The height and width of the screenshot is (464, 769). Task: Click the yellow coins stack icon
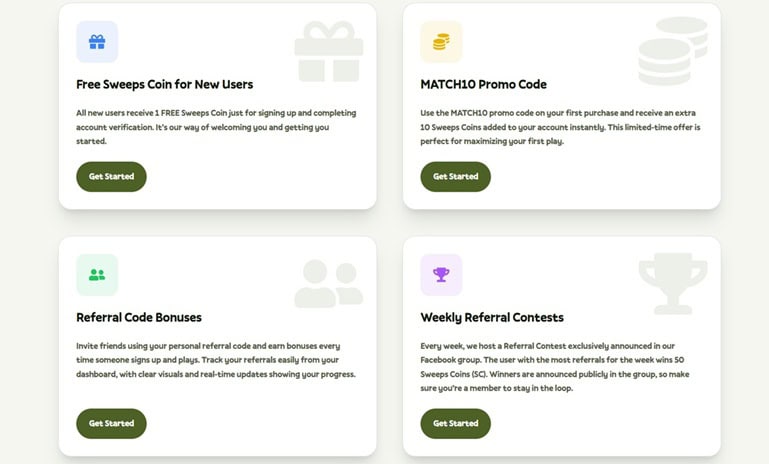441,42
